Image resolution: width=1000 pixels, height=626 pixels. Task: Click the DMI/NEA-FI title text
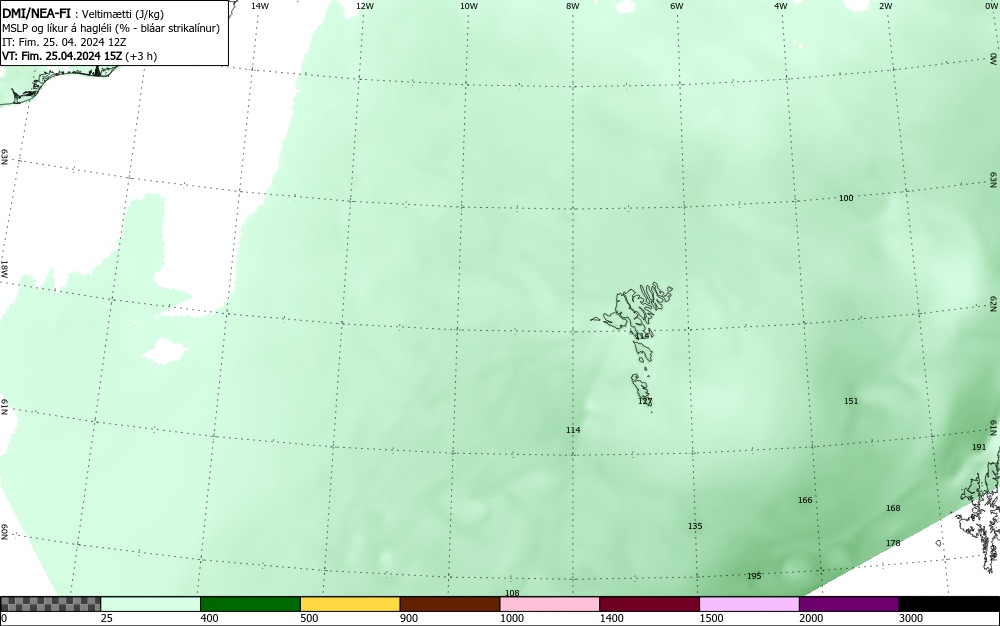coord(36,13)
